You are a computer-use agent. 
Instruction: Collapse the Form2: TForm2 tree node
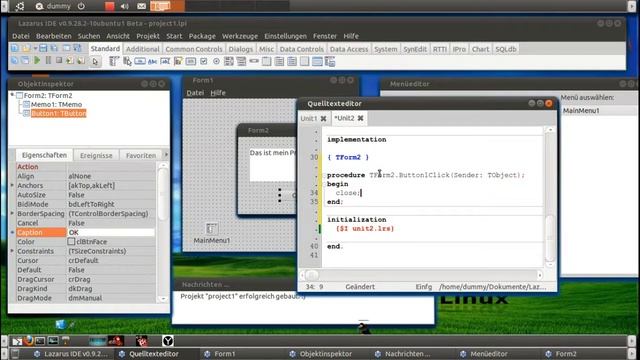[12, 95]
